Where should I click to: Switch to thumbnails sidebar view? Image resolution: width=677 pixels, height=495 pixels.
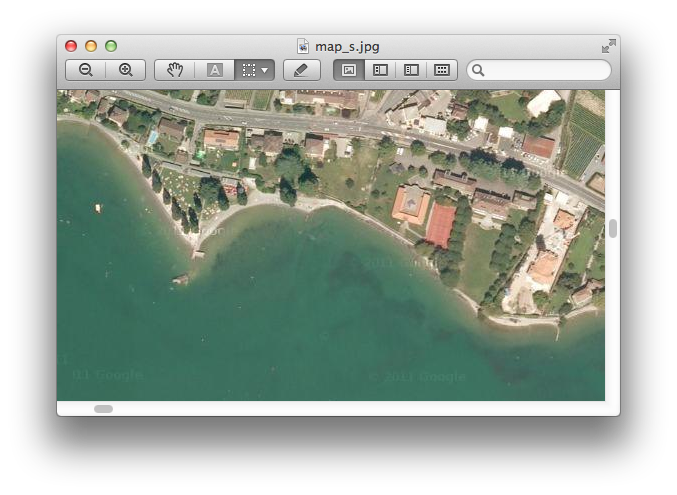coord(380,70)
